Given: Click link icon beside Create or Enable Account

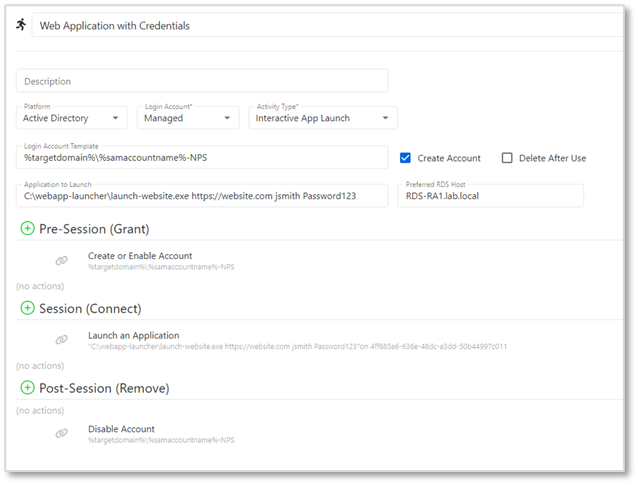Looking at the screenshot, I should (x=61, y=260).
